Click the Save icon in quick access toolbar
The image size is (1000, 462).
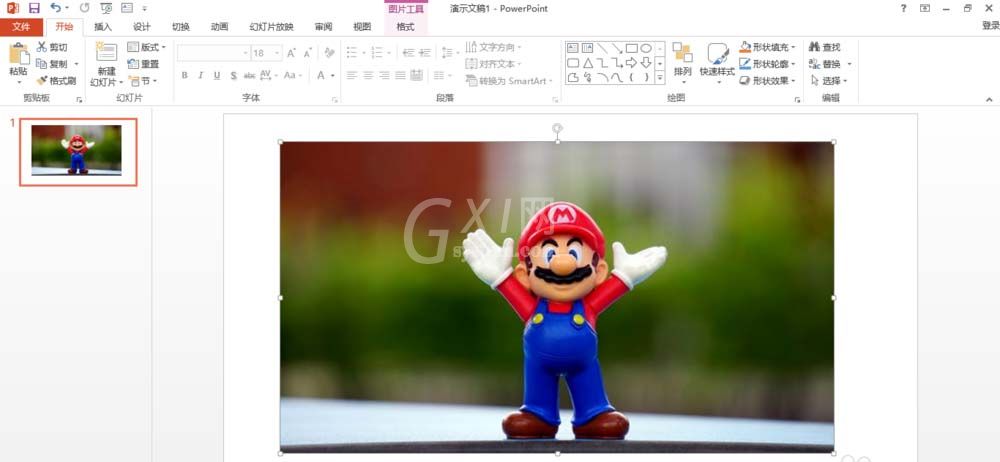click(34, 8)
